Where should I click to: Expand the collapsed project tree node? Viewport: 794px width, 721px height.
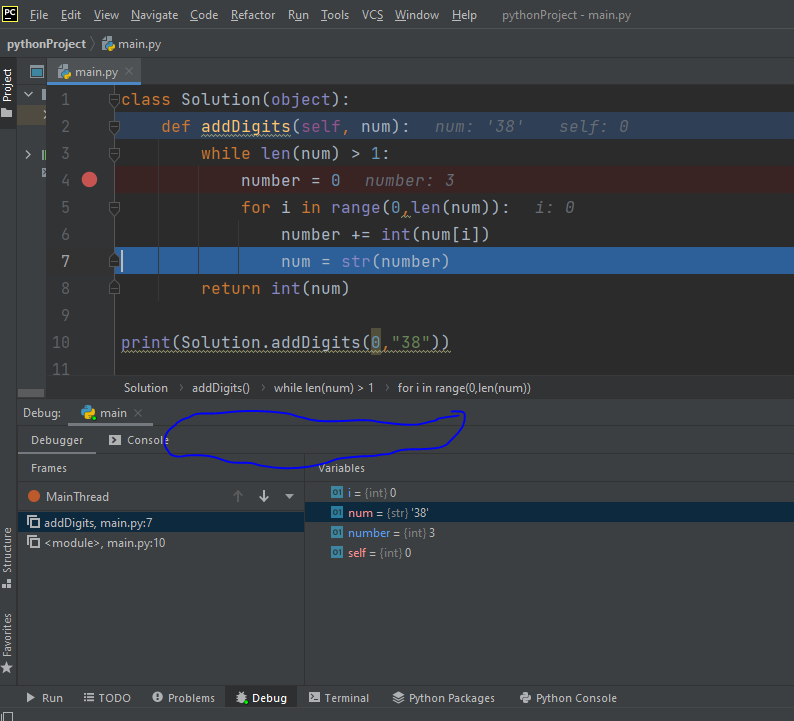(x=28, y=154)
